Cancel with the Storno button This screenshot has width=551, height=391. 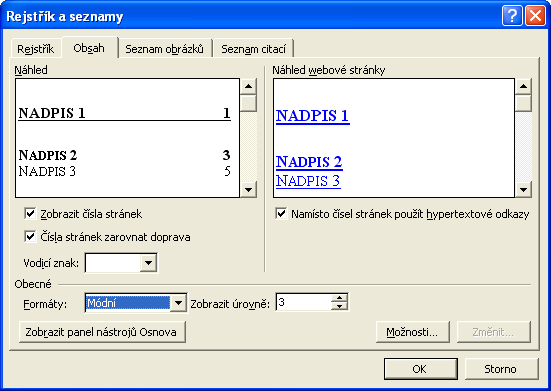click(501, 369)
